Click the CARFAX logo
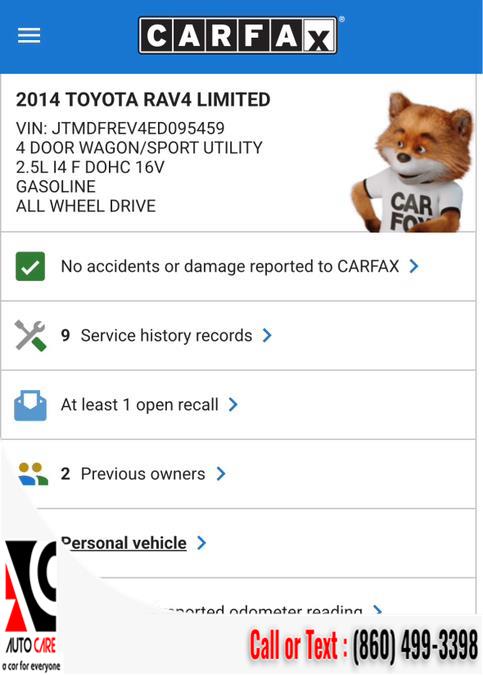 point(238,35)
